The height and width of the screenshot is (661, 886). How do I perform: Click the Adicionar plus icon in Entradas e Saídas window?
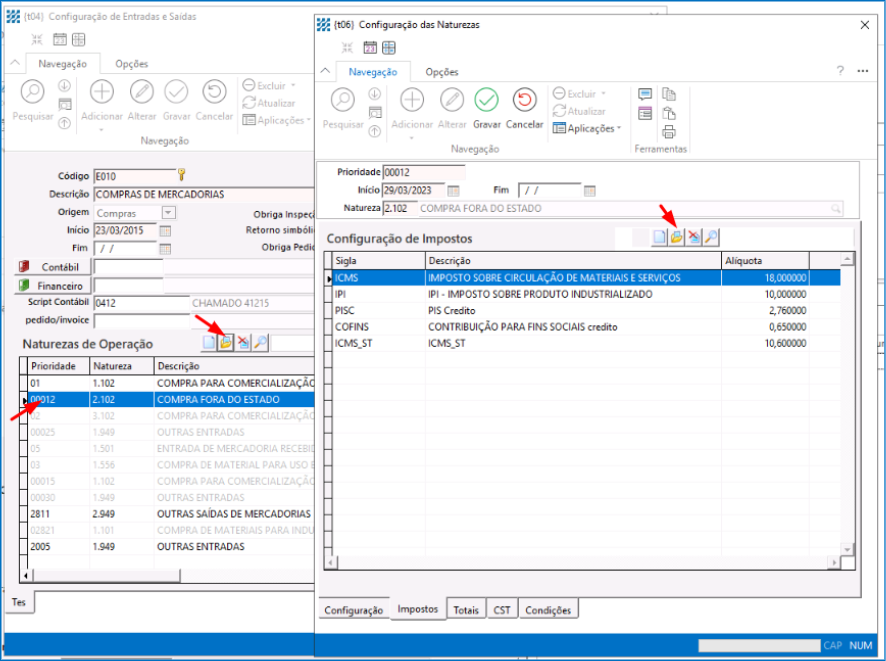pyautogui.click(x=102, y=92)
